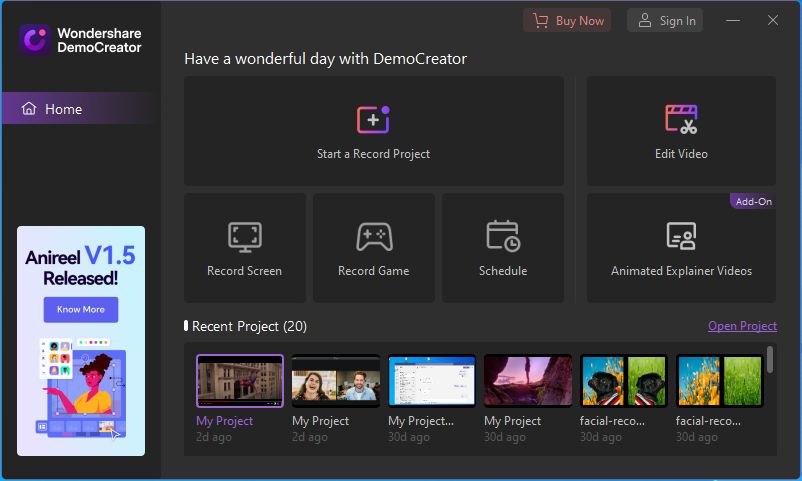Image resolution: width=802 pixels, height=481 pixels.
Task: Click the Record Screen monitor icon
Action: pyautogui.click(x=244, y=236)
